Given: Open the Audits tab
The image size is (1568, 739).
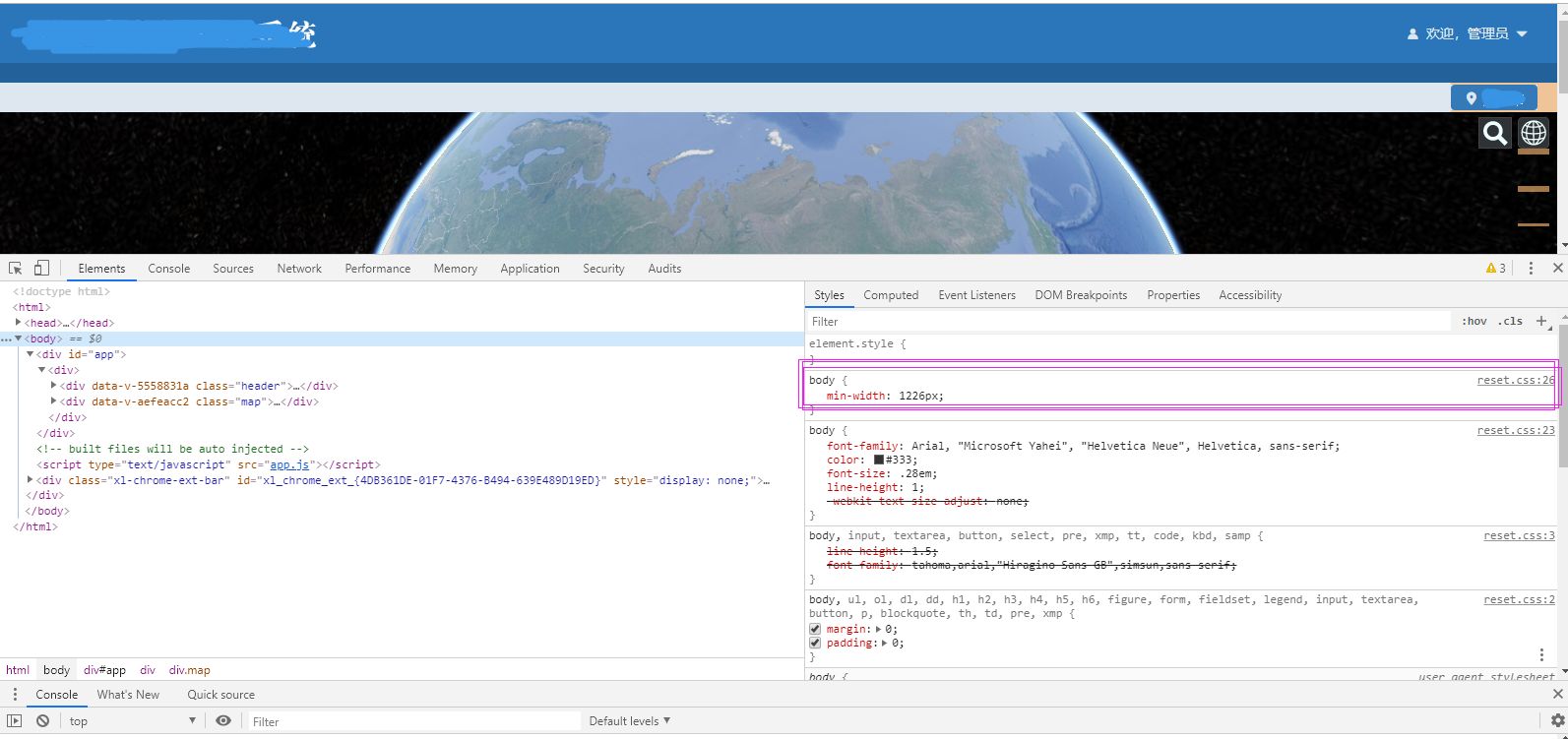Looking at the screenshot, I should tap(664, 268).
